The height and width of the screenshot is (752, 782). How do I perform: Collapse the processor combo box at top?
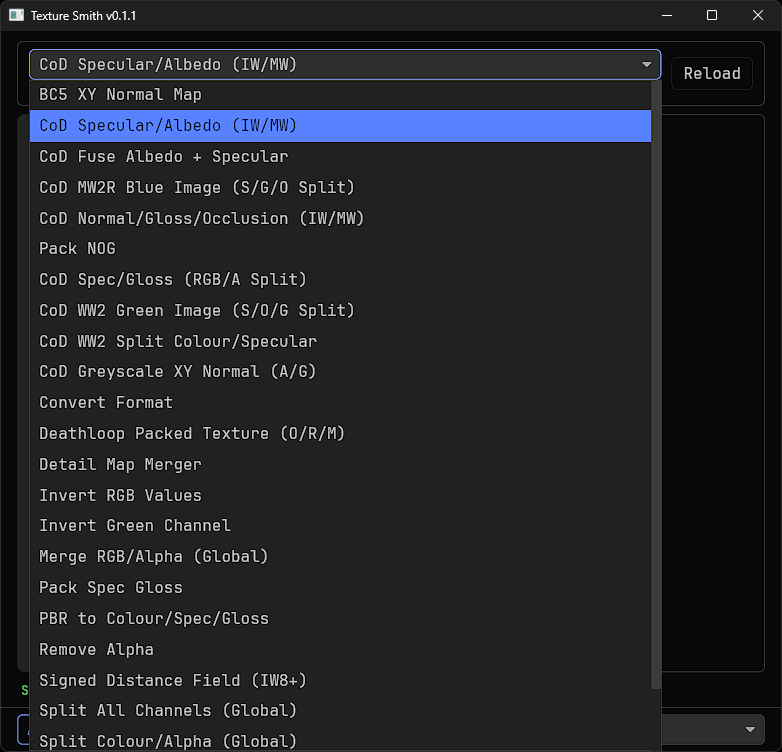pyautogui.click(x=345, y=65)
